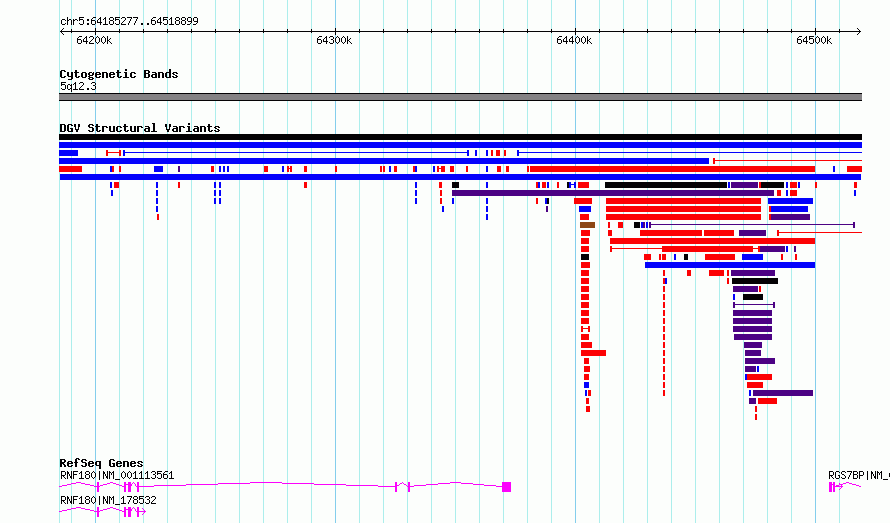Click the 64200k ruler tick label
This screenshot has width=890, height=523.
click(94, 40)
